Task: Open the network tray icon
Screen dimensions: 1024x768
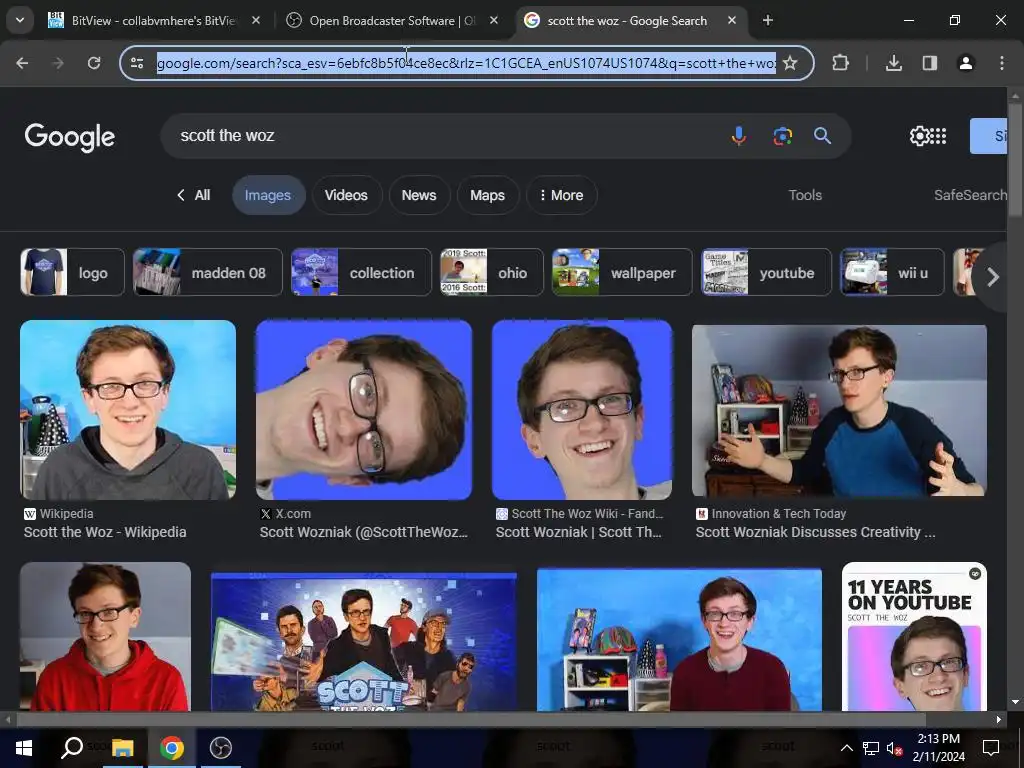Action: pos(871,748)
